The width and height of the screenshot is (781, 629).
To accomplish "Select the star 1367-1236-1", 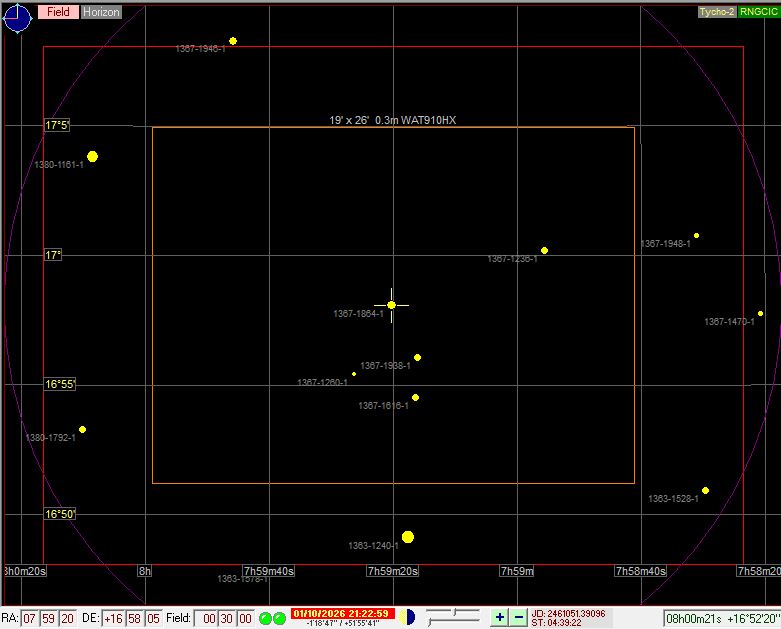I will pyautogui.click(x=545, y=251).
